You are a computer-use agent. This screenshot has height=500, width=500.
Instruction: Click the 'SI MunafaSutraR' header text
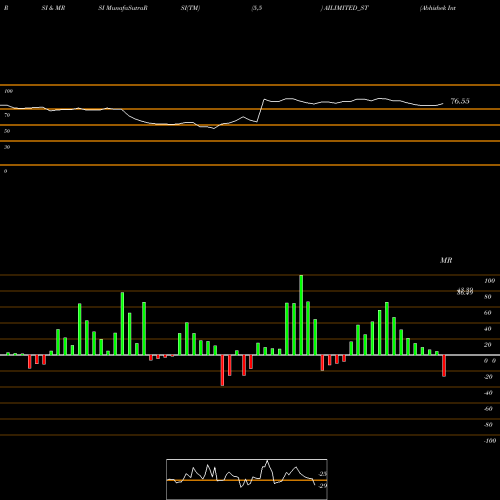(123, 8)
